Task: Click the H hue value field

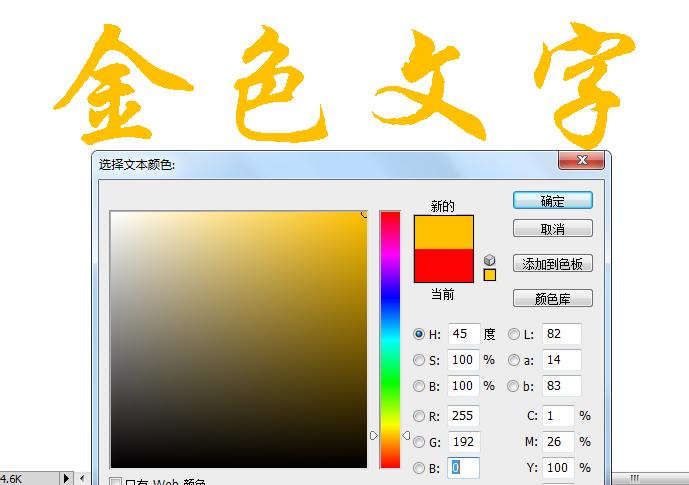Action: click(x=464, y=334)
